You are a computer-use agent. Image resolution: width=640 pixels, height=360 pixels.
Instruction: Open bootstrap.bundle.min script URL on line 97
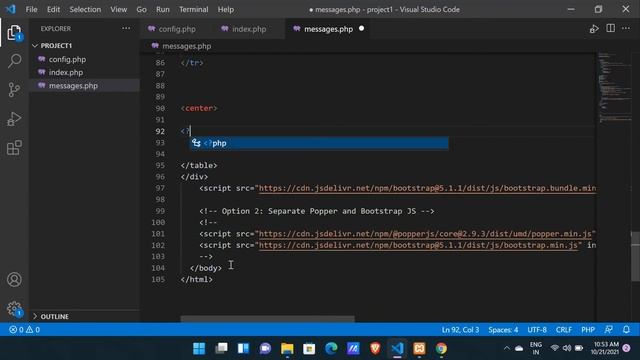point(427,188)
